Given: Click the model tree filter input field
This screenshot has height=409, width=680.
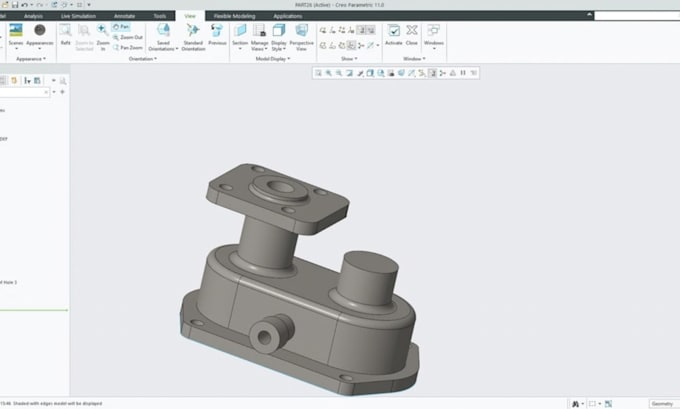Looking at the screenshot, I should coord(24,92).
